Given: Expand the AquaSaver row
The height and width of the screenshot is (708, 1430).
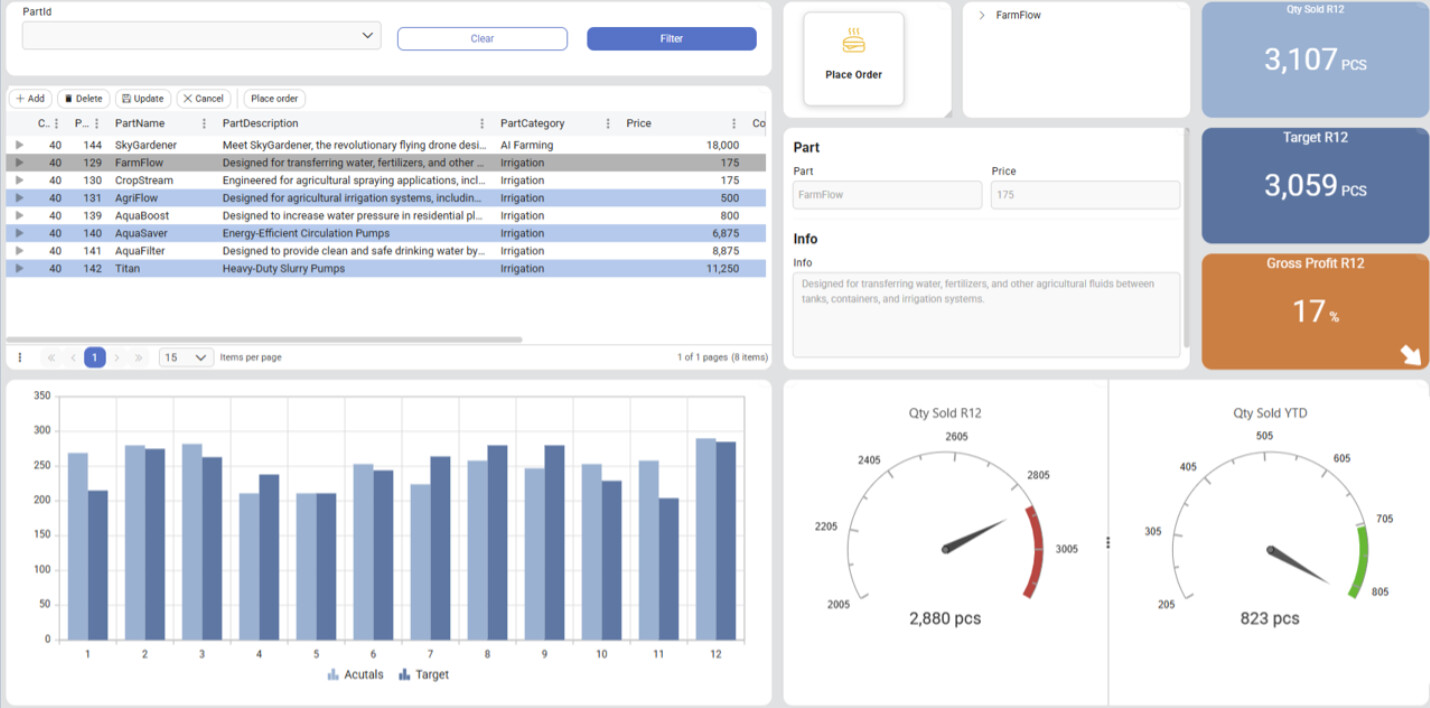Looking at the screenshot, I should tap(19, 233).
